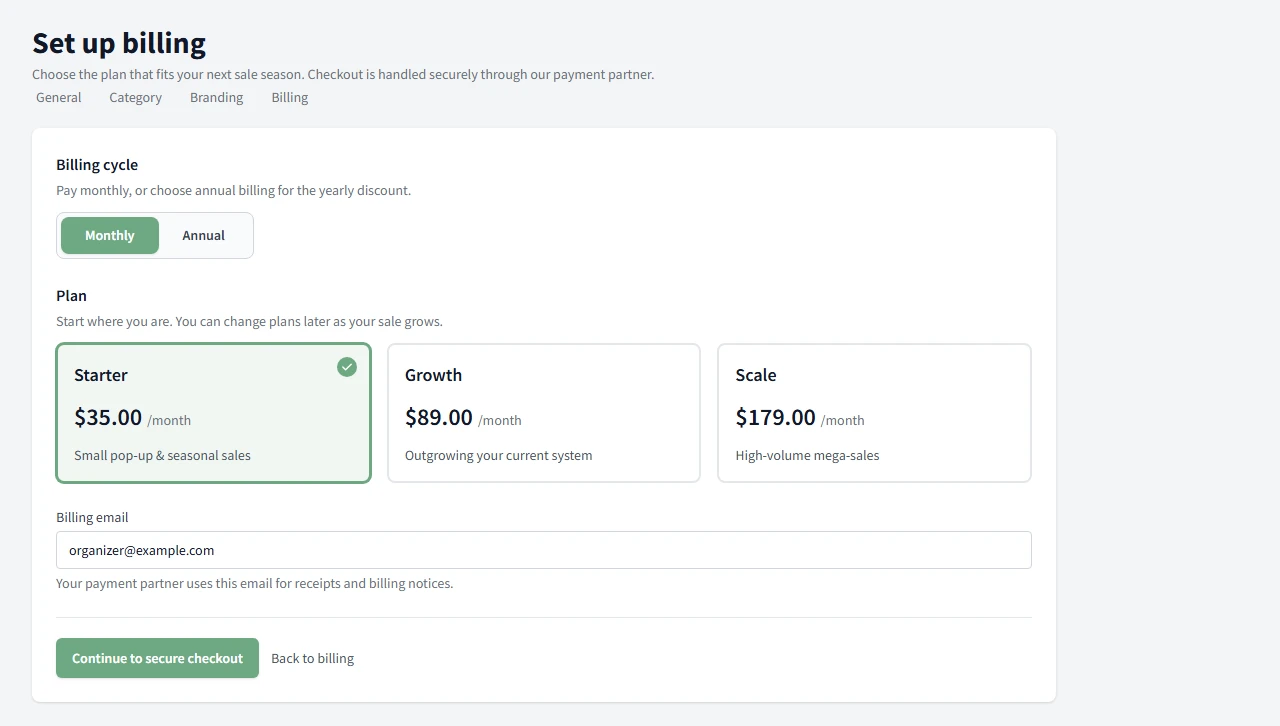Viewport: 1280px width, 726px height.
Task: Click the receipts and billing notices hint
Action: [x=255, y=584]
